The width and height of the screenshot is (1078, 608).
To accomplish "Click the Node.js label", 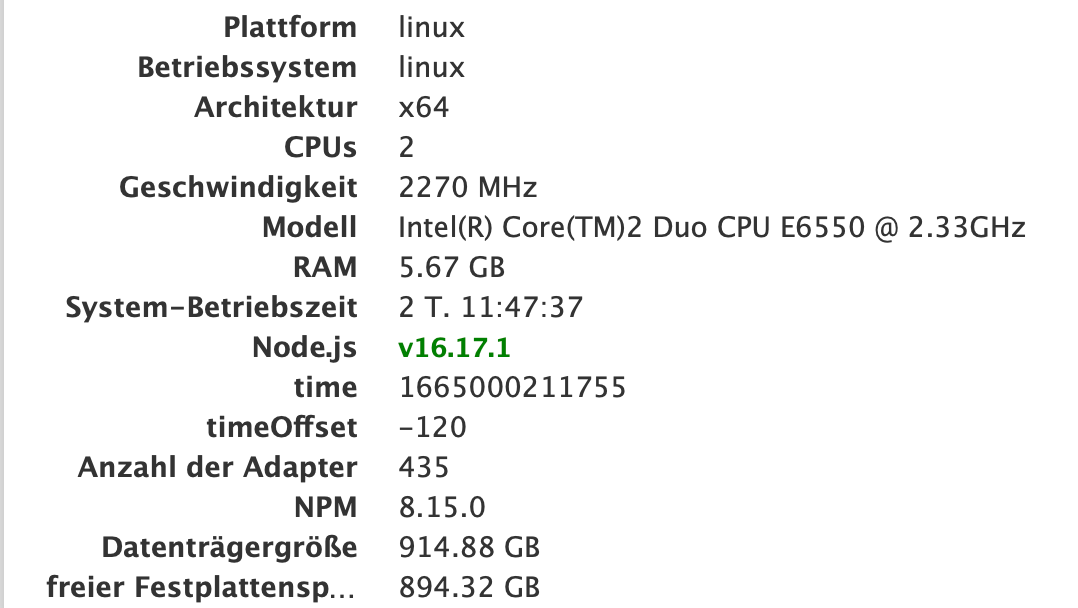I will pos(304,348).
